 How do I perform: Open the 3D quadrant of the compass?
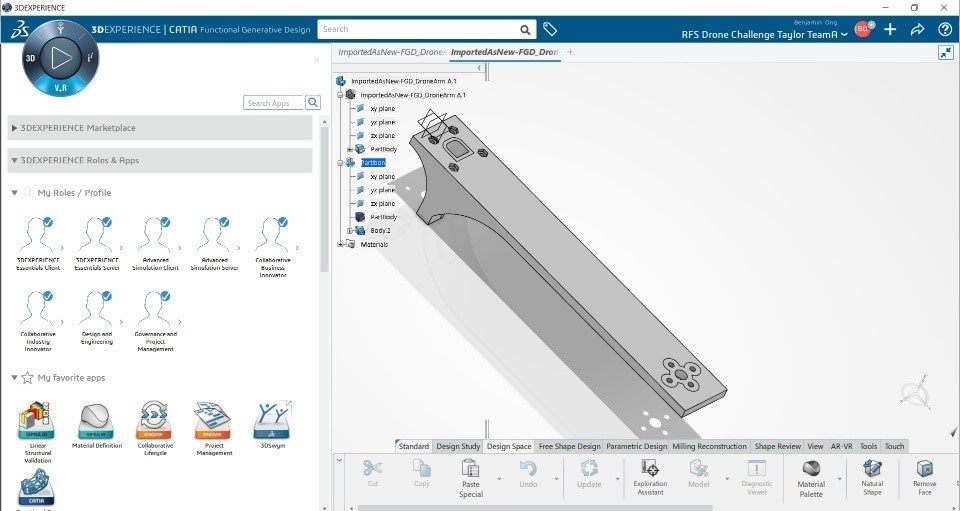coord(31,58)
